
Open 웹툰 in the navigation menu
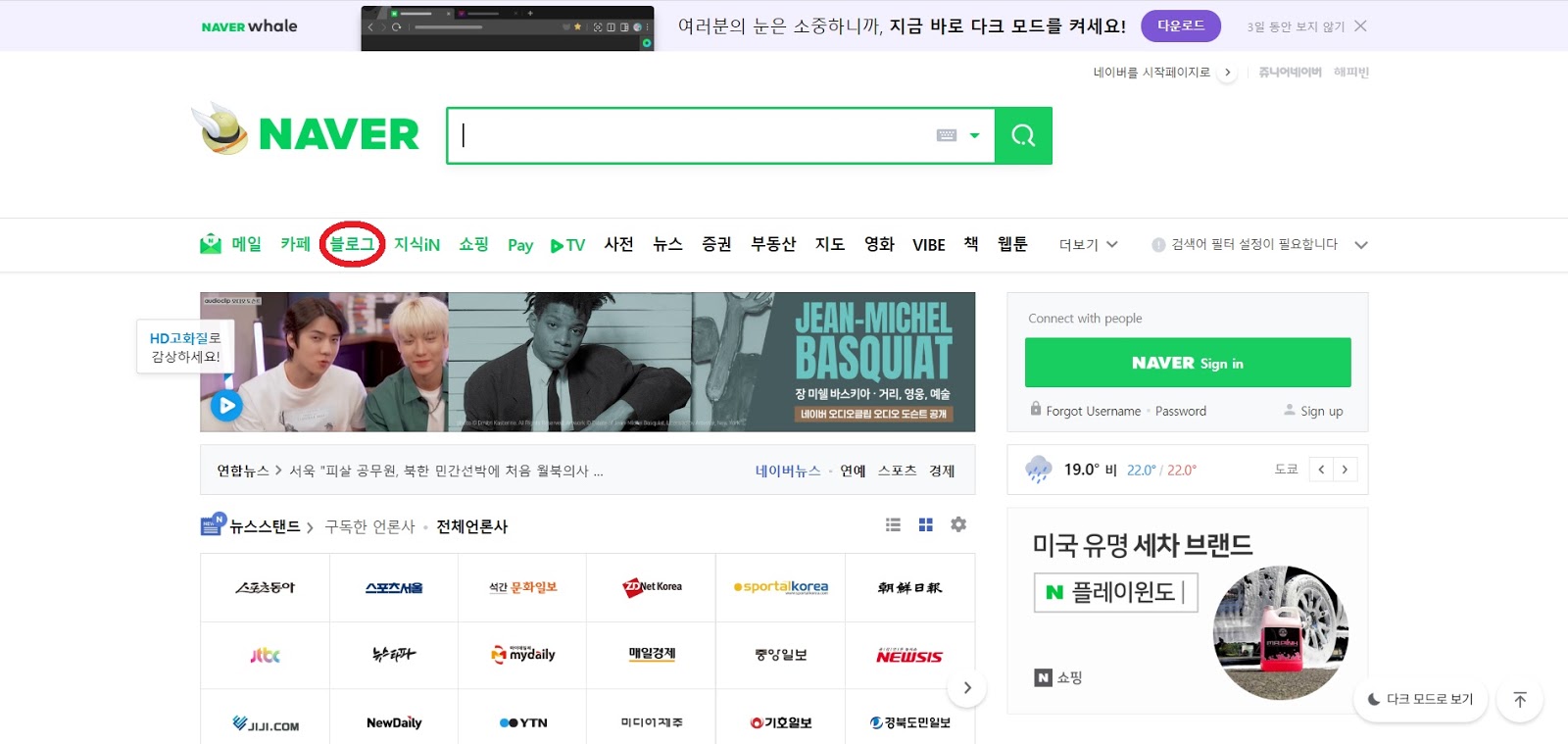tap(1012, 244)
